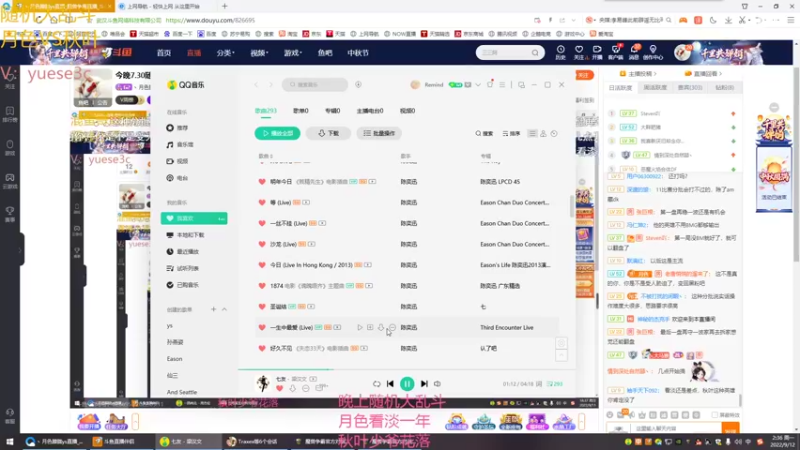Open the album Third Encounter Live
This screenshot has height=450, width=800.
(507, 328)
